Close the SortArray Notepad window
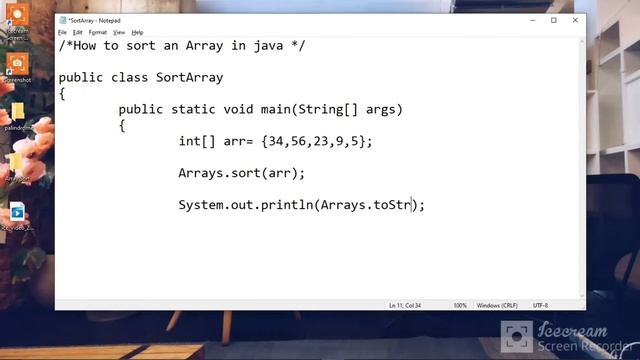 coord(575,20)
